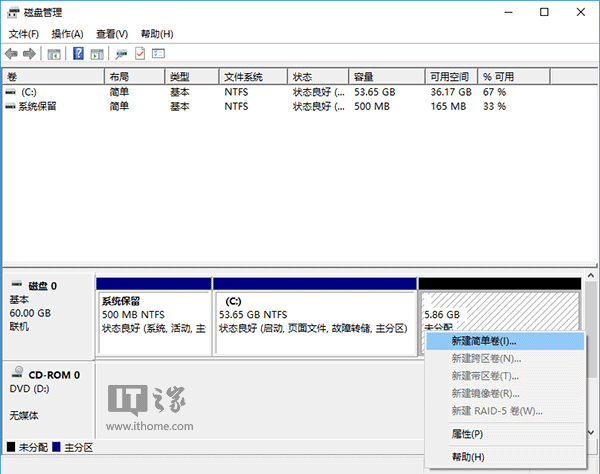600x474 pixels.
Task: Minimize the Disk Management window
Action: click(509, 12)
